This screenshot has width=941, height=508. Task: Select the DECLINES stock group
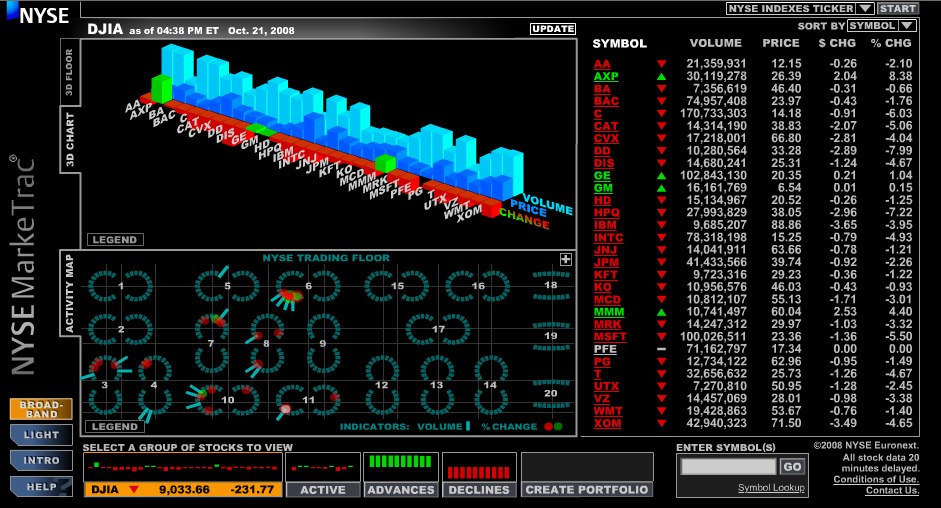pyautogui.click(x=479, y=489)
